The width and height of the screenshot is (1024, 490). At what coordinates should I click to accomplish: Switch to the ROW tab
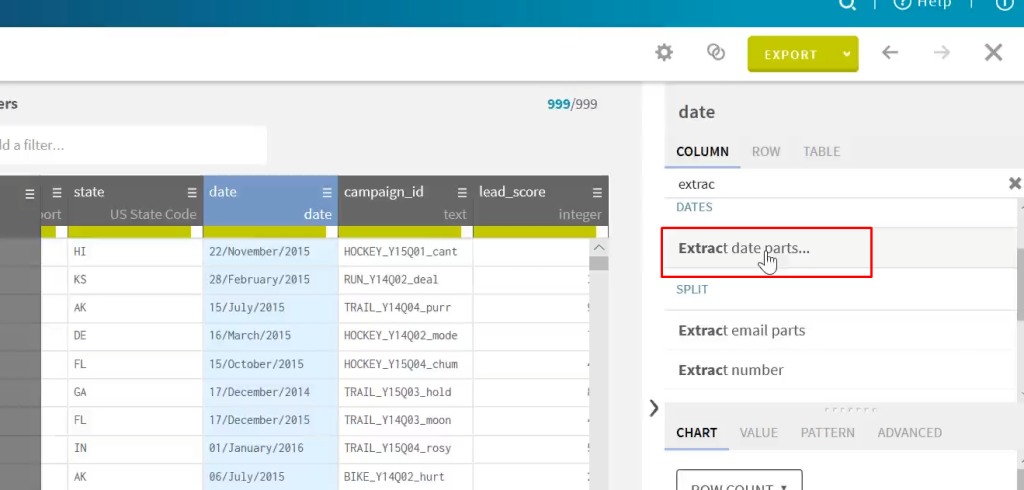(x=766, y=152)
